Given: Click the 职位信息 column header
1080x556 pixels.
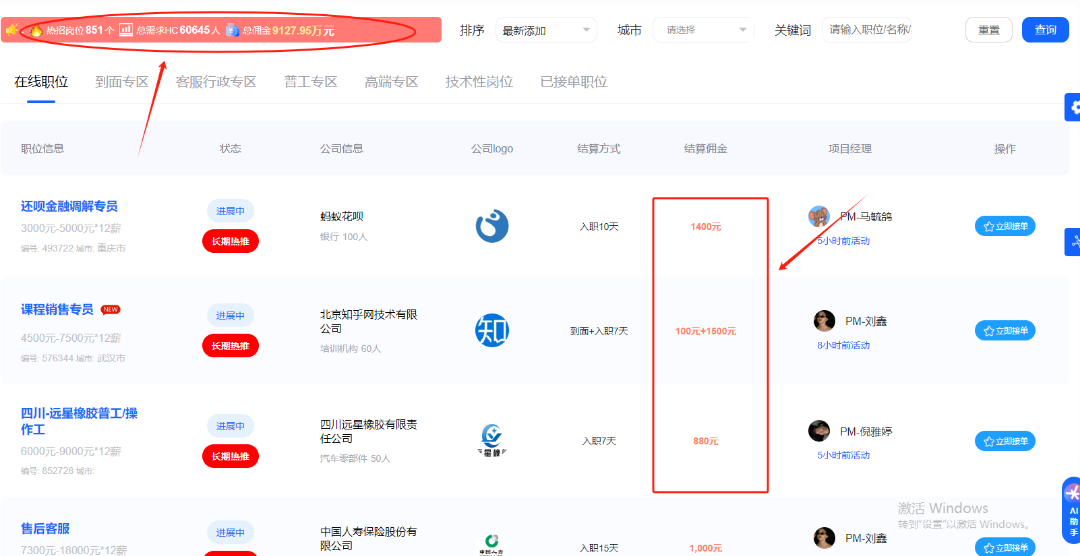Looking at the screenshot, I should (43, 149).
